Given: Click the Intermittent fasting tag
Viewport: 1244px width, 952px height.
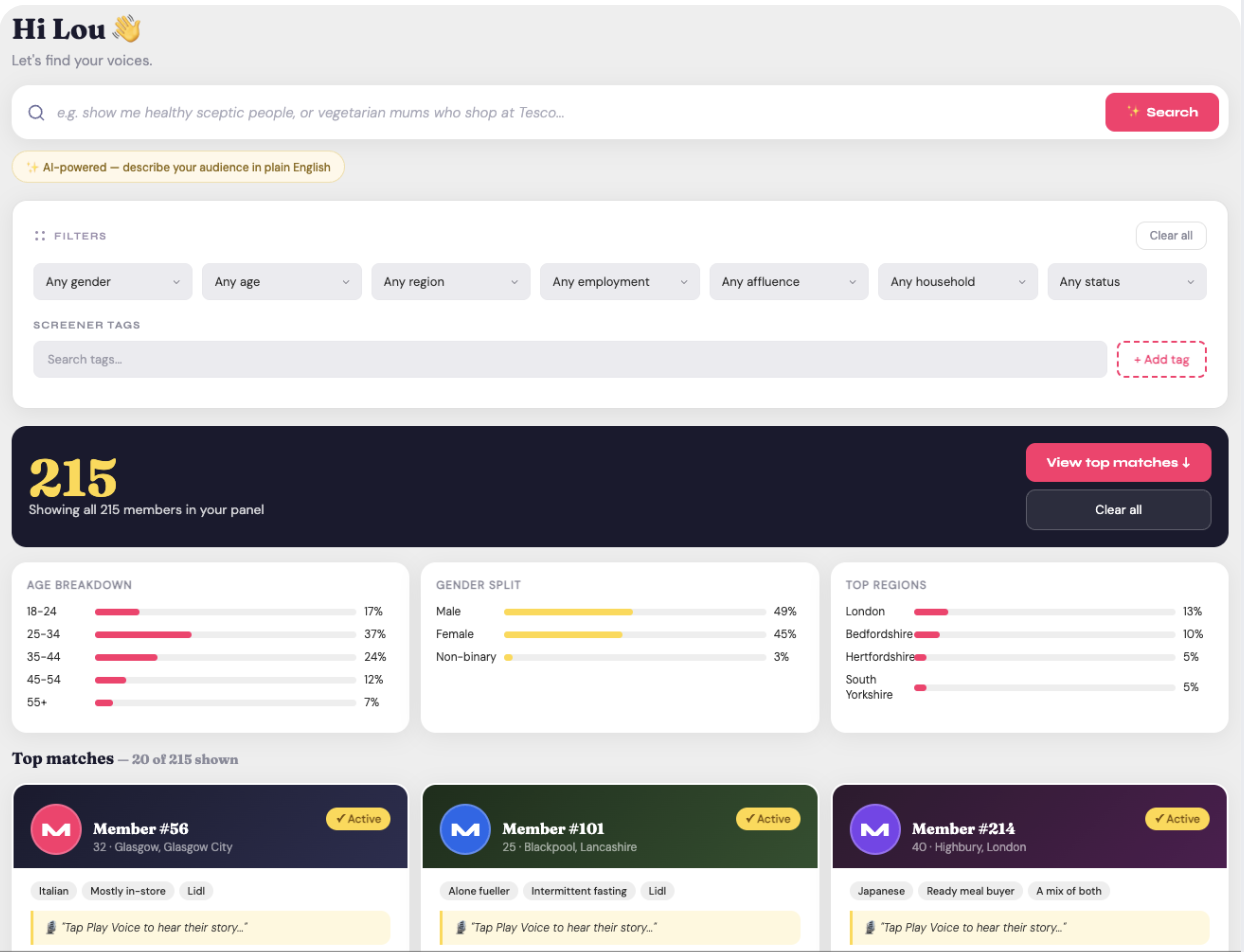Looking at the screenshot, I should click(579, 891).
